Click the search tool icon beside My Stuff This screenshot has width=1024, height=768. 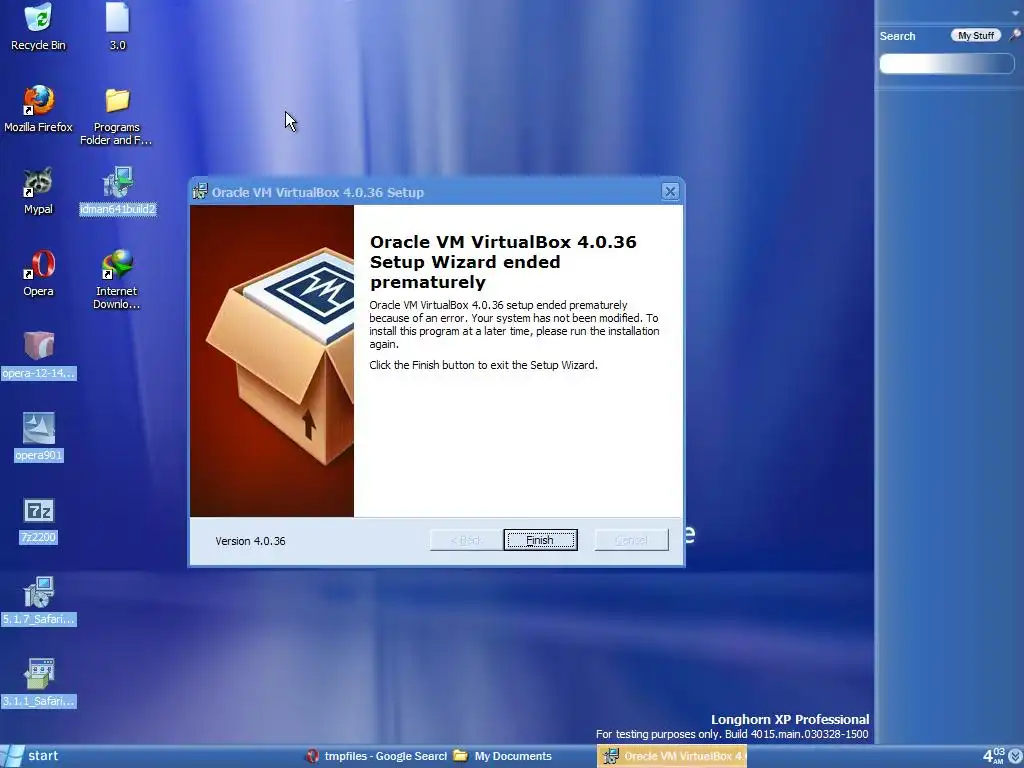tap(1014, 35)
